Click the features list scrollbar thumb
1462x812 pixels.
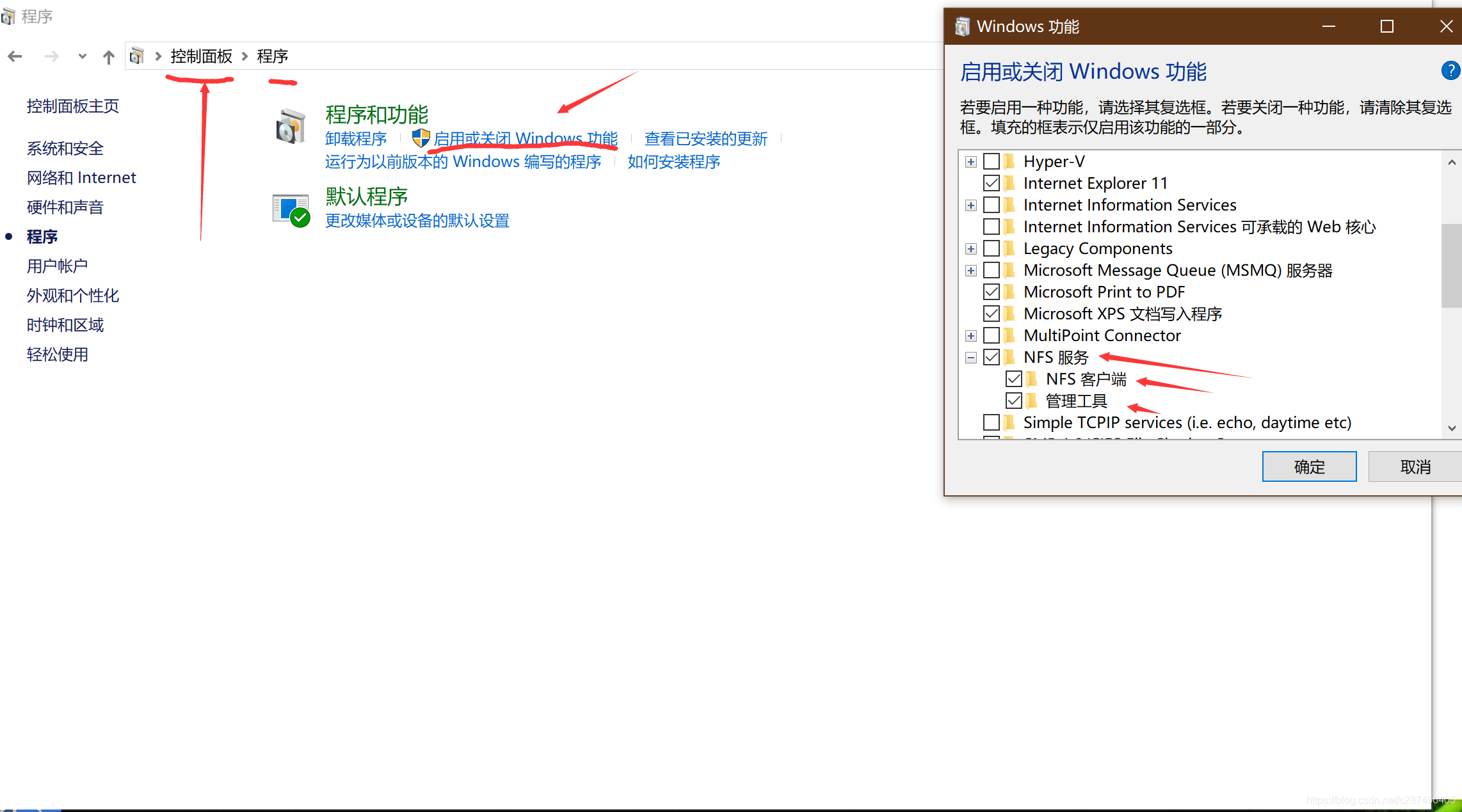click(1451, 266)
